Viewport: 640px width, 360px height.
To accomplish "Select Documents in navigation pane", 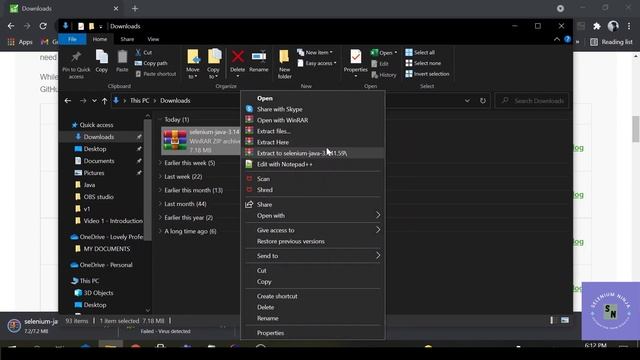I will (x=99, y=161).
